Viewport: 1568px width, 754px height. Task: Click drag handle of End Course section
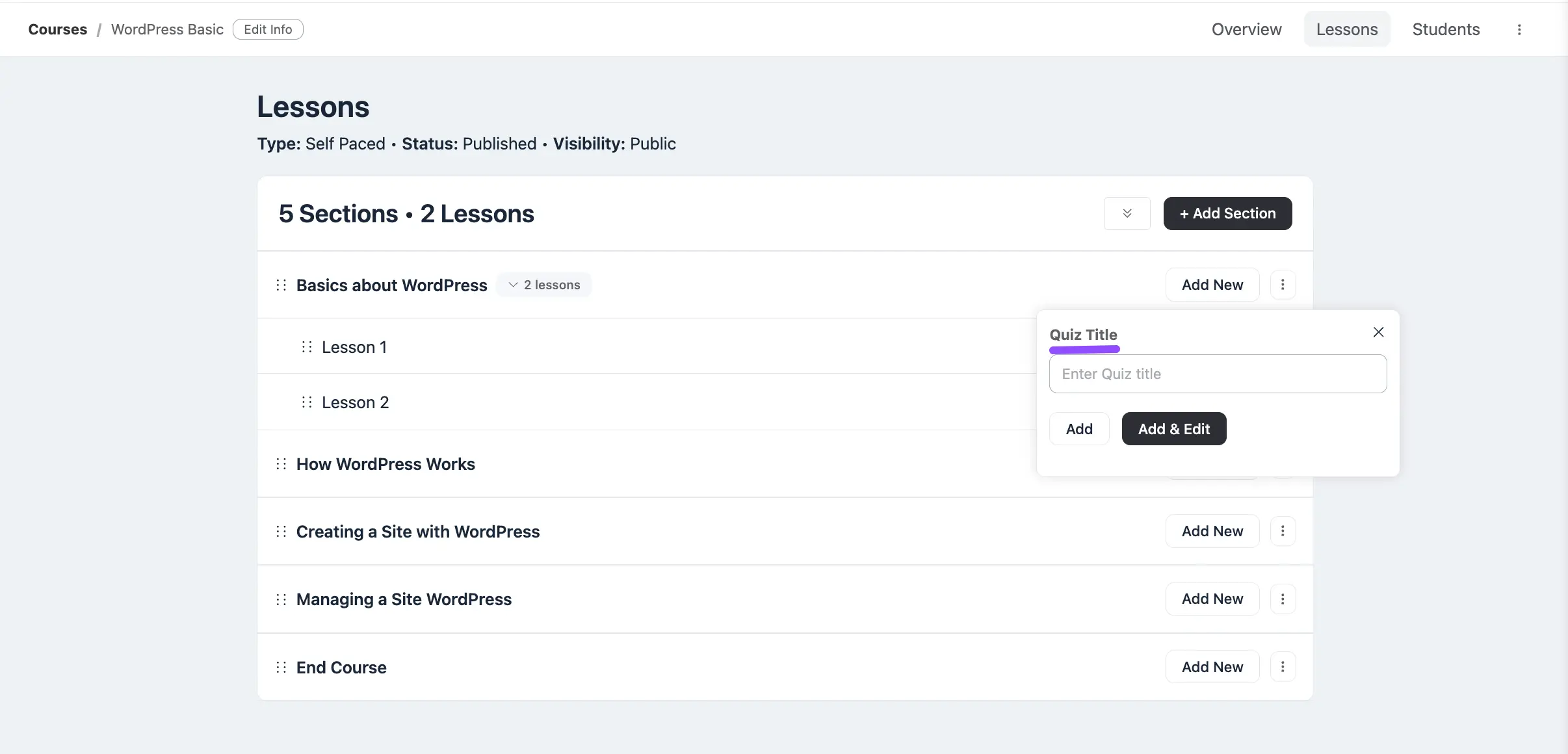pyautogui.click(x=281, y=667)
